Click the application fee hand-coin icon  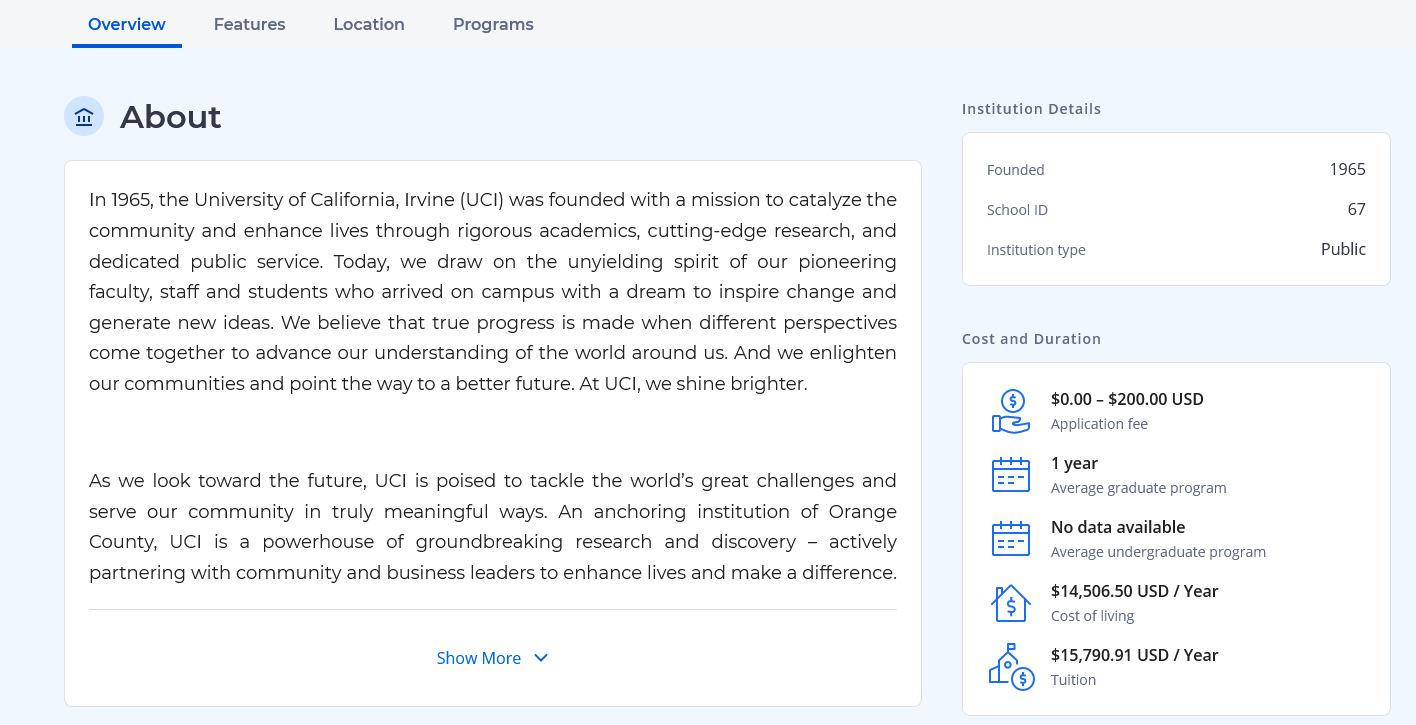click(1010, 411)
